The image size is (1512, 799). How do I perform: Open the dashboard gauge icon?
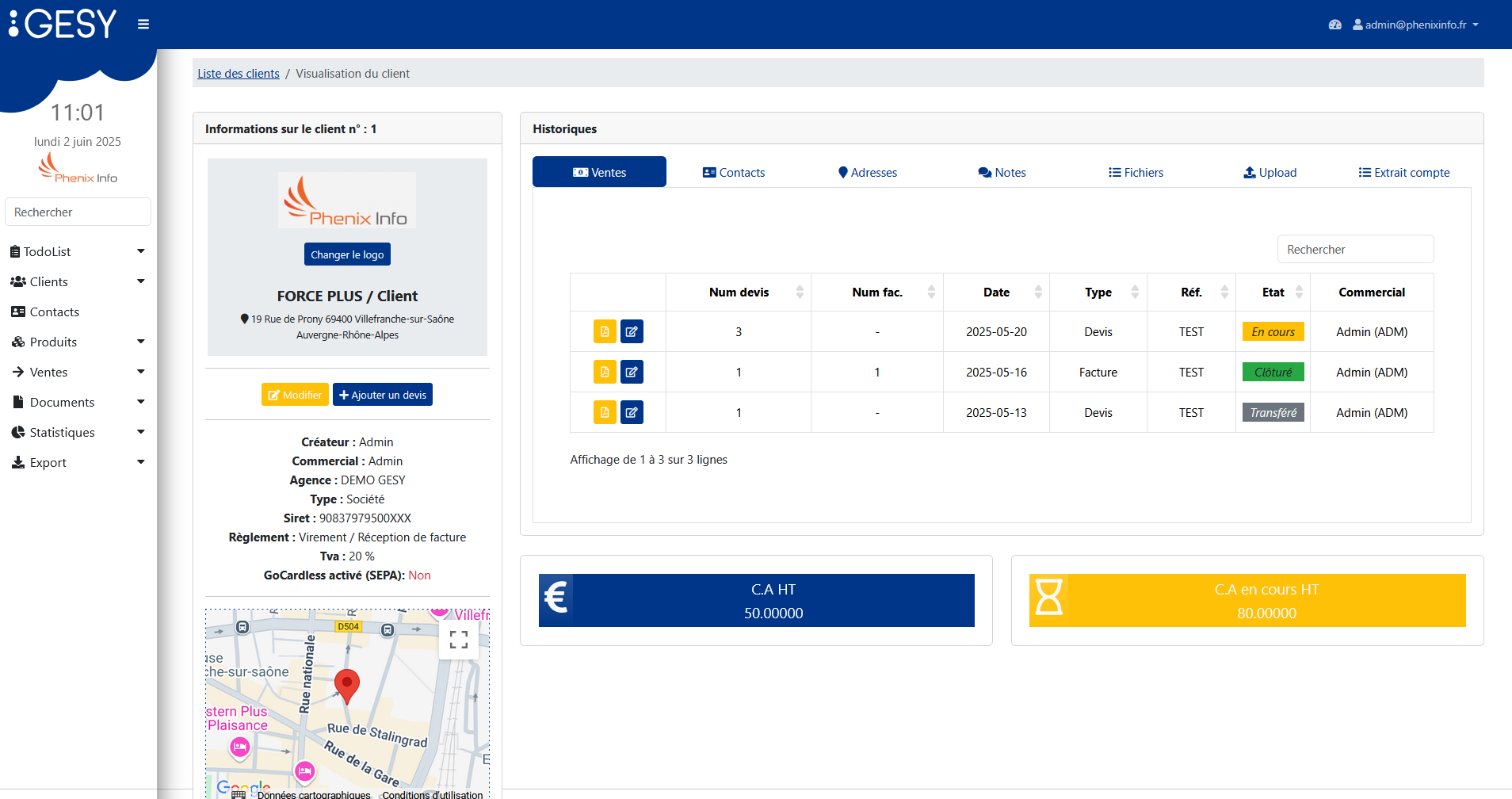1335,25
